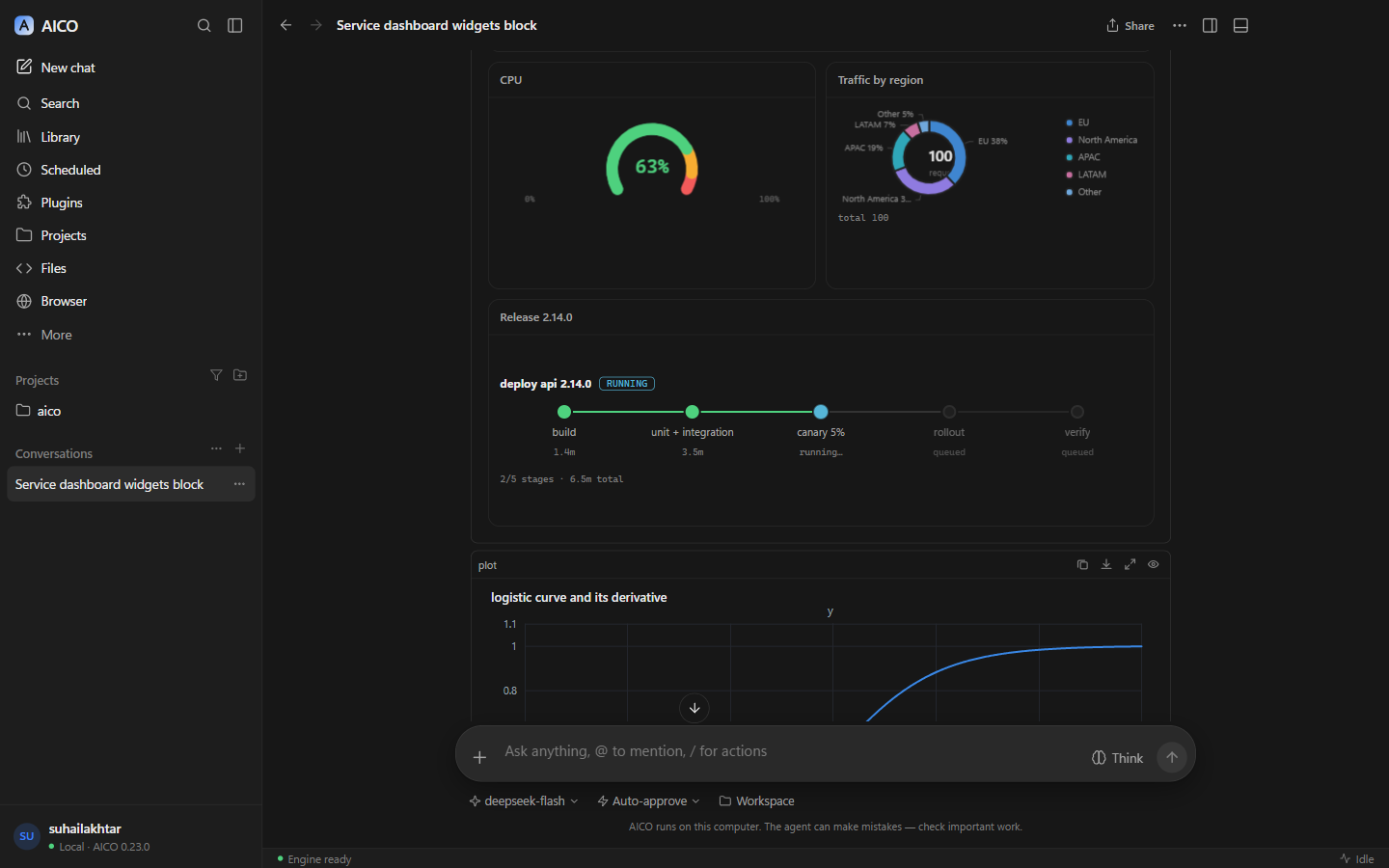Go back with the left arrow
This screenshot has height=868, width=1389.
click(286, 25)
